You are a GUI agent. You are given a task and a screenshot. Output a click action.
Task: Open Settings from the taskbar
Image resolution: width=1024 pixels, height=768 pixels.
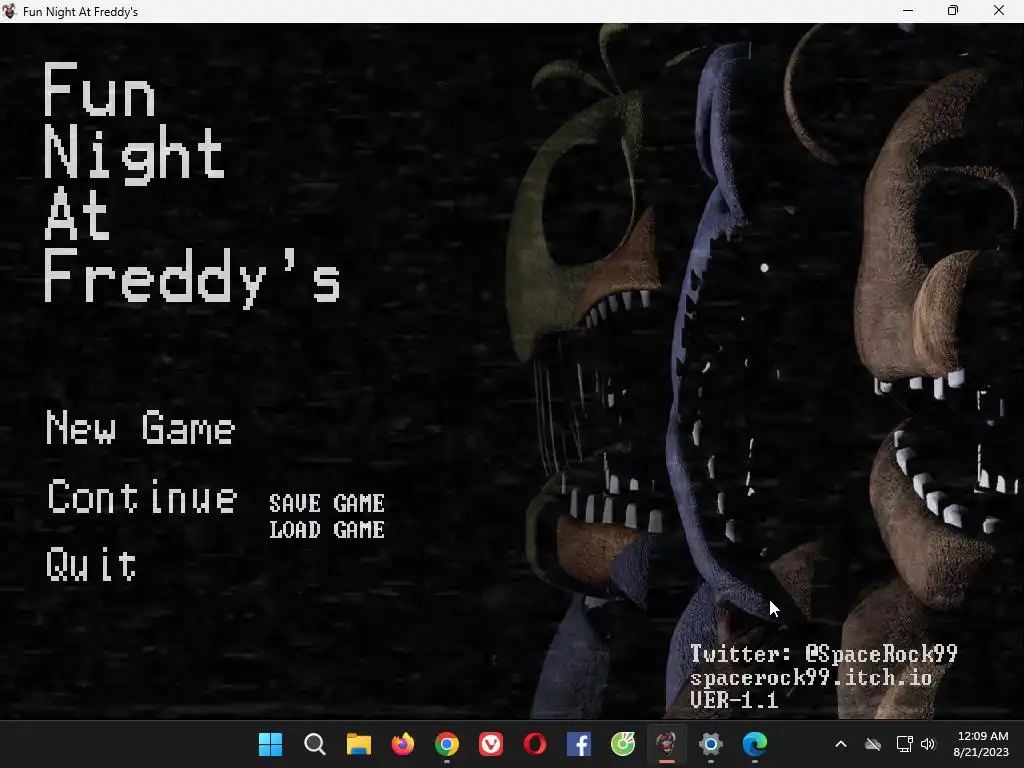click(x=711, y=744)
